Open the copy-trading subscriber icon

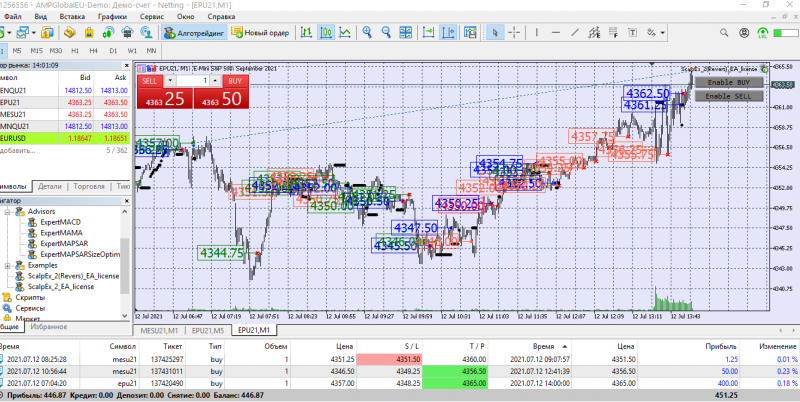pos(146,33)
